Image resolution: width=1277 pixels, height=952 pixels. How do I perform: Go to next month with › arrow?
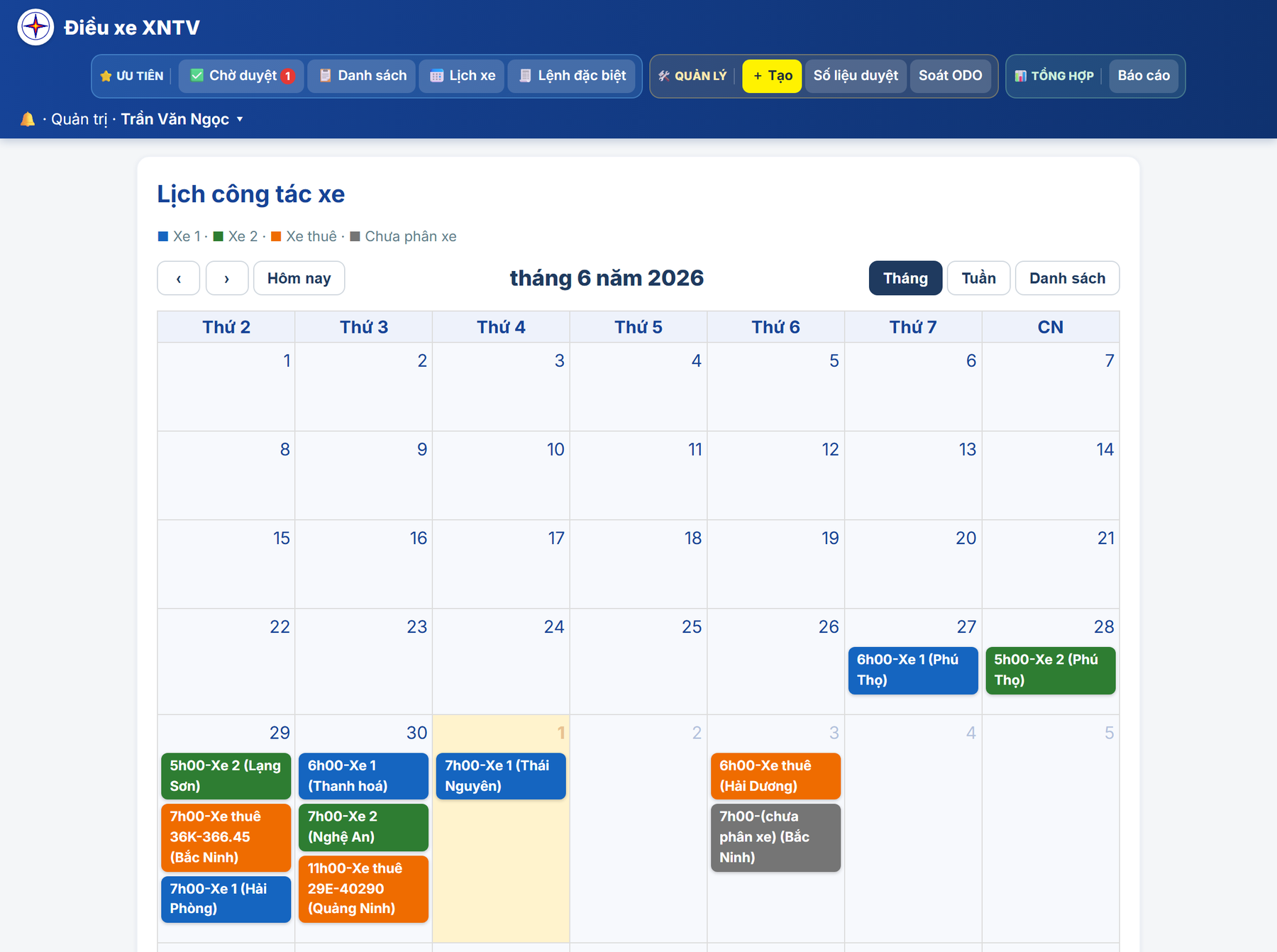pyautogui.click(x=227, y=278)
